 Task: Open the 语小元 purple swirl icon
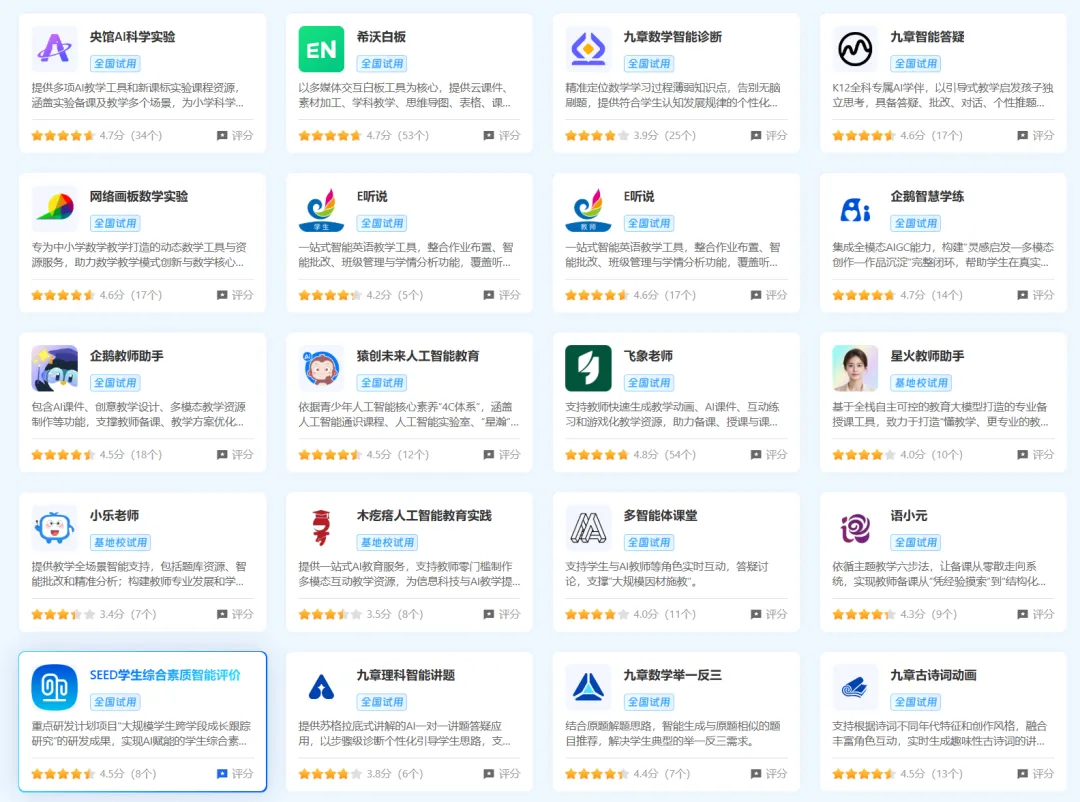(x=855, y=528)
